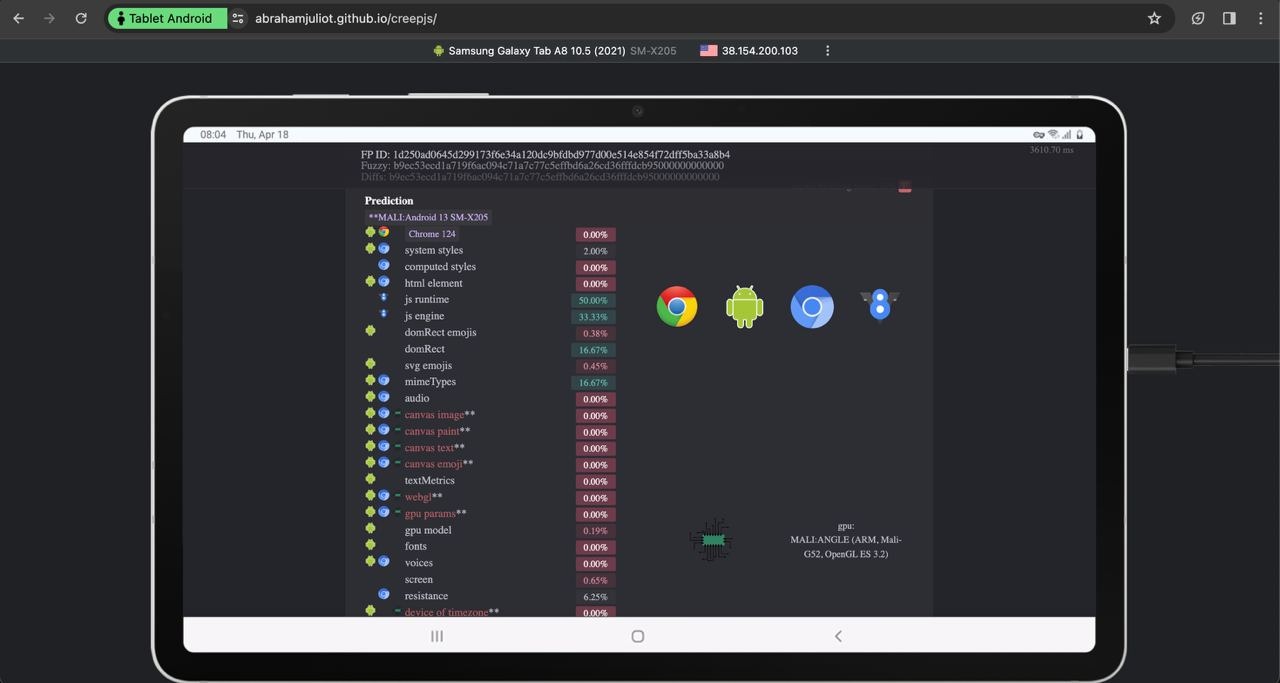This screenshot has height=683, width=1280.
Task: Click the GPU chip icon
Action: [711, 540]
